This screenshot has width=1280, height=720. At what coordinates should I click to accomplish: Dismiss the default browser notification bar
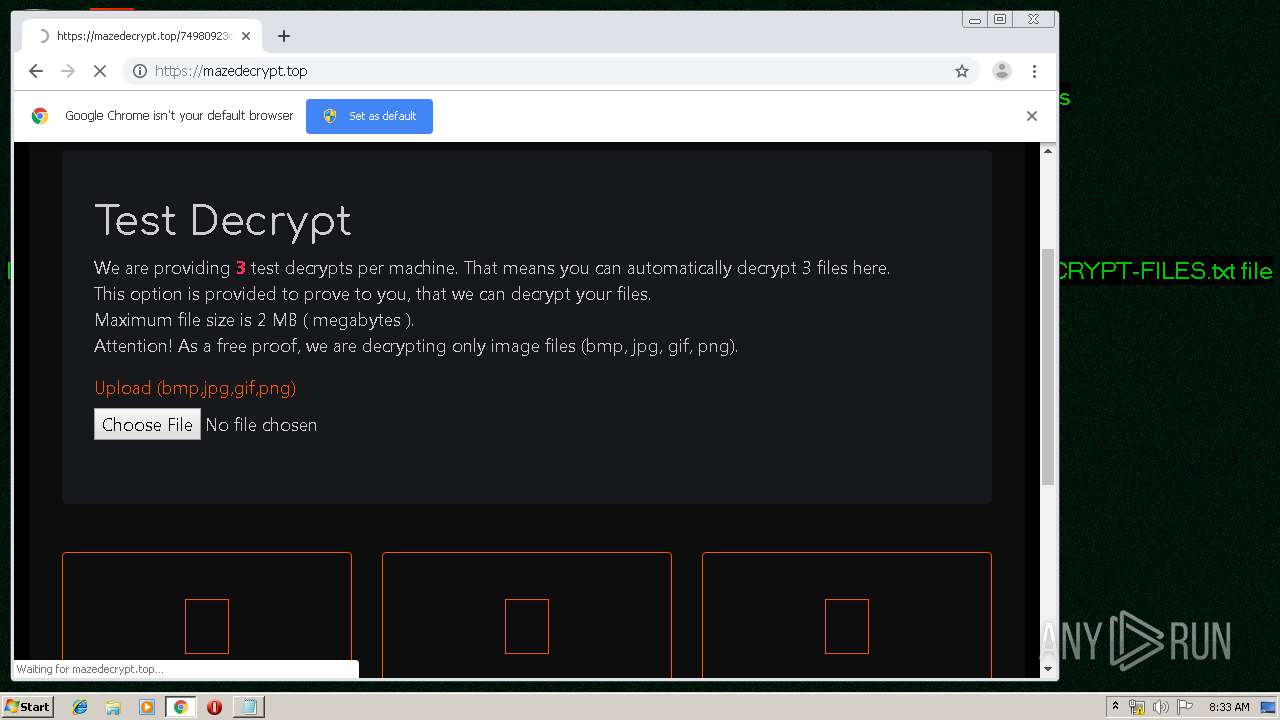1032,116
